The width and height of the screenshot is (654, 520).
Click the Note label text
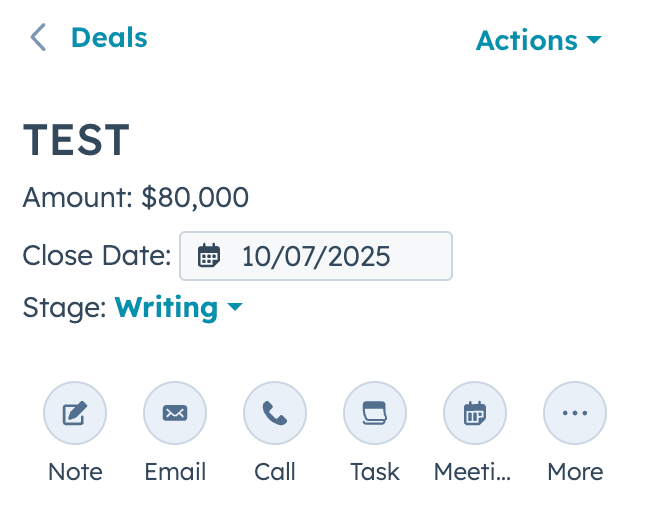[x=75, y=472]
